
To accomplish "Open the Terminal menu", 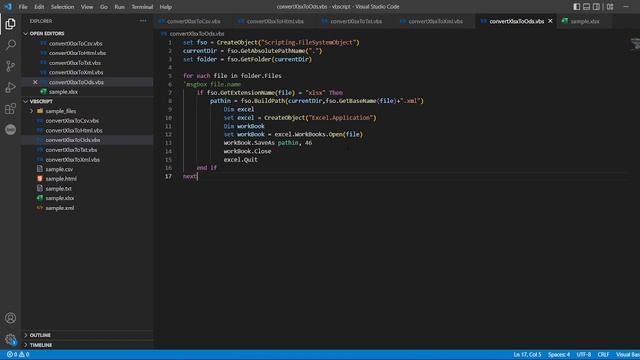I will click(142, 7).
